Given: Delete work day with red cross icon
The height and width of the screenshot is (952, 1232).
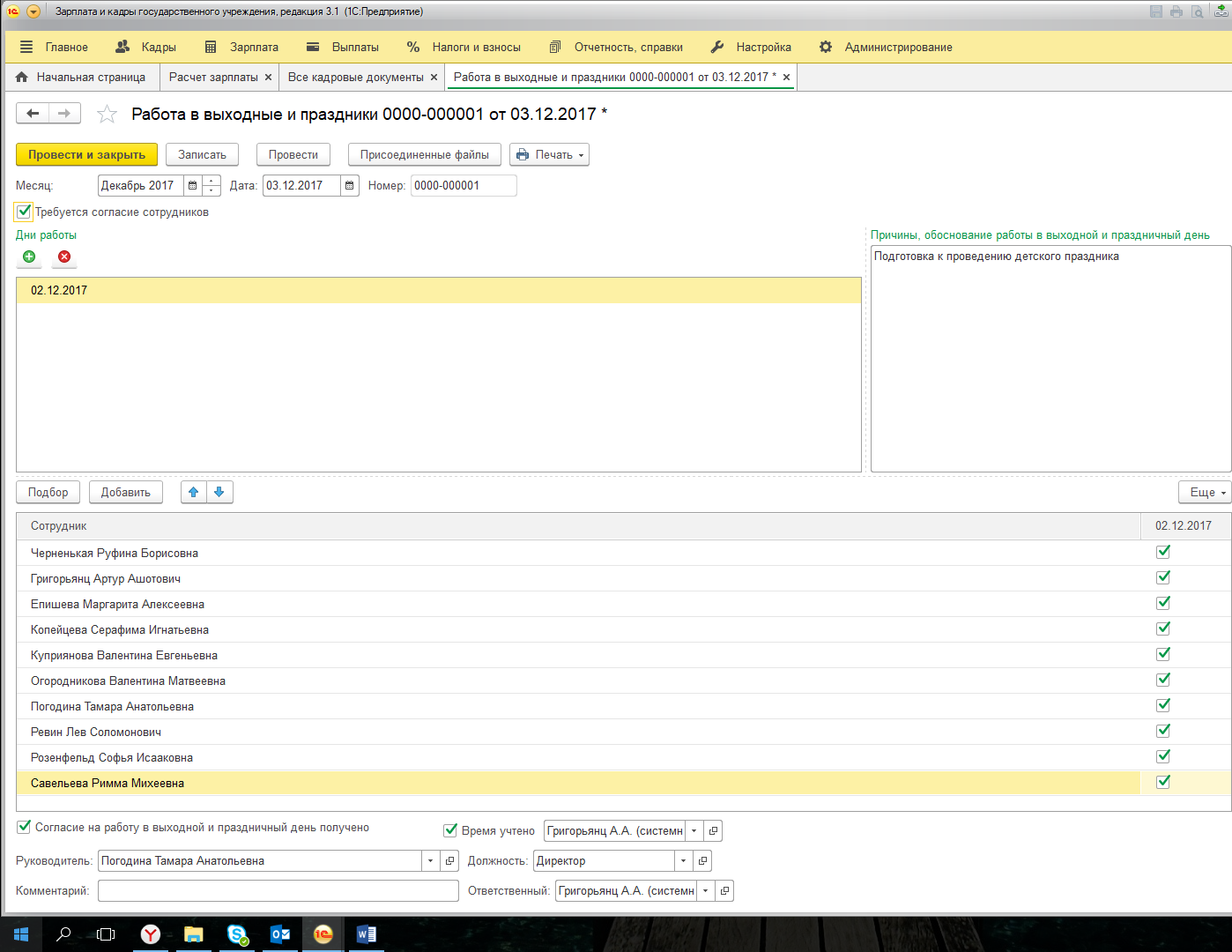Looking at the screenshot, I should [x=64, y=257].
